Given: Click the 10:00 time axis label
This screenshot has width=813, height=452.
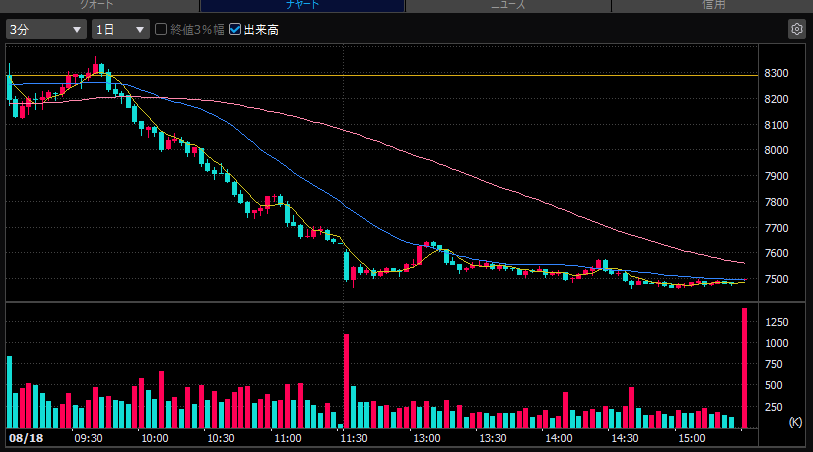Looking at the screenshot, I should click(155, 438).
